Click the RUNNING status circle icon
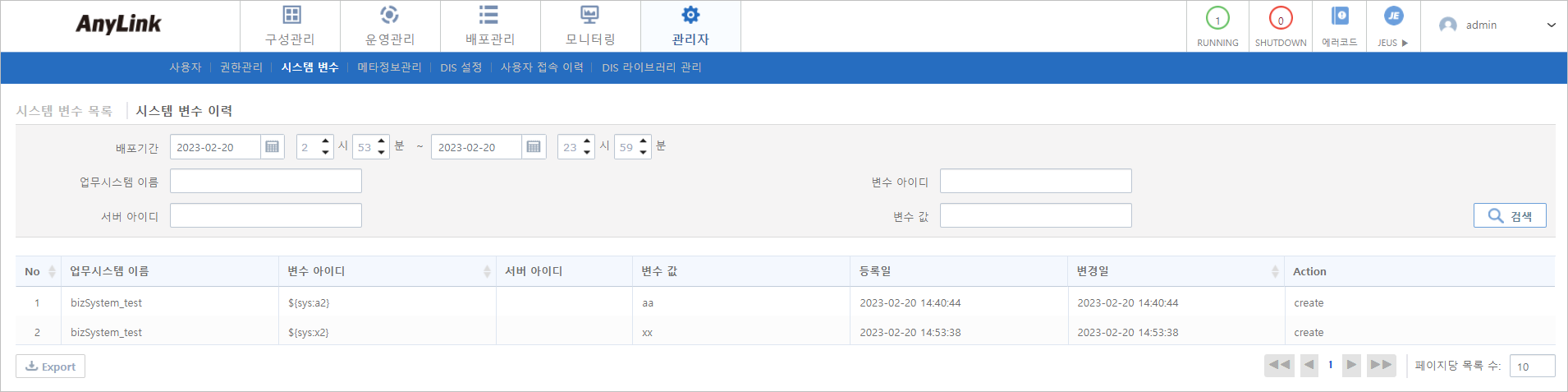This screenshot has width=1568, height=392. click(1217, 18)
